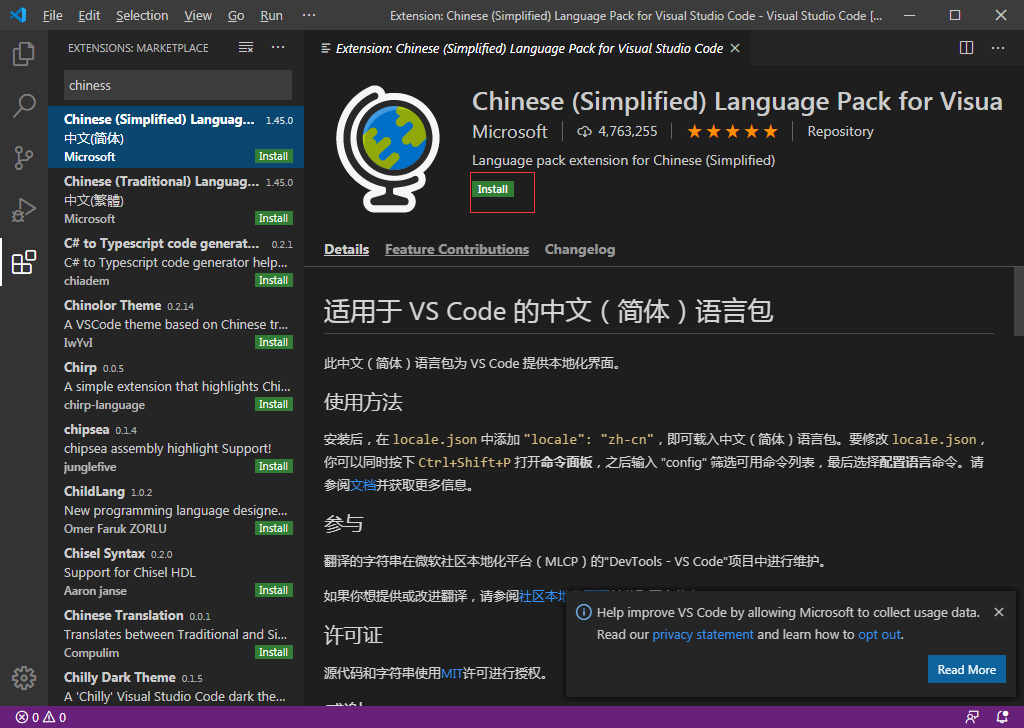1024x728 pixels.
Task: Open the Explorer view in activity bar
Action: 24,54
